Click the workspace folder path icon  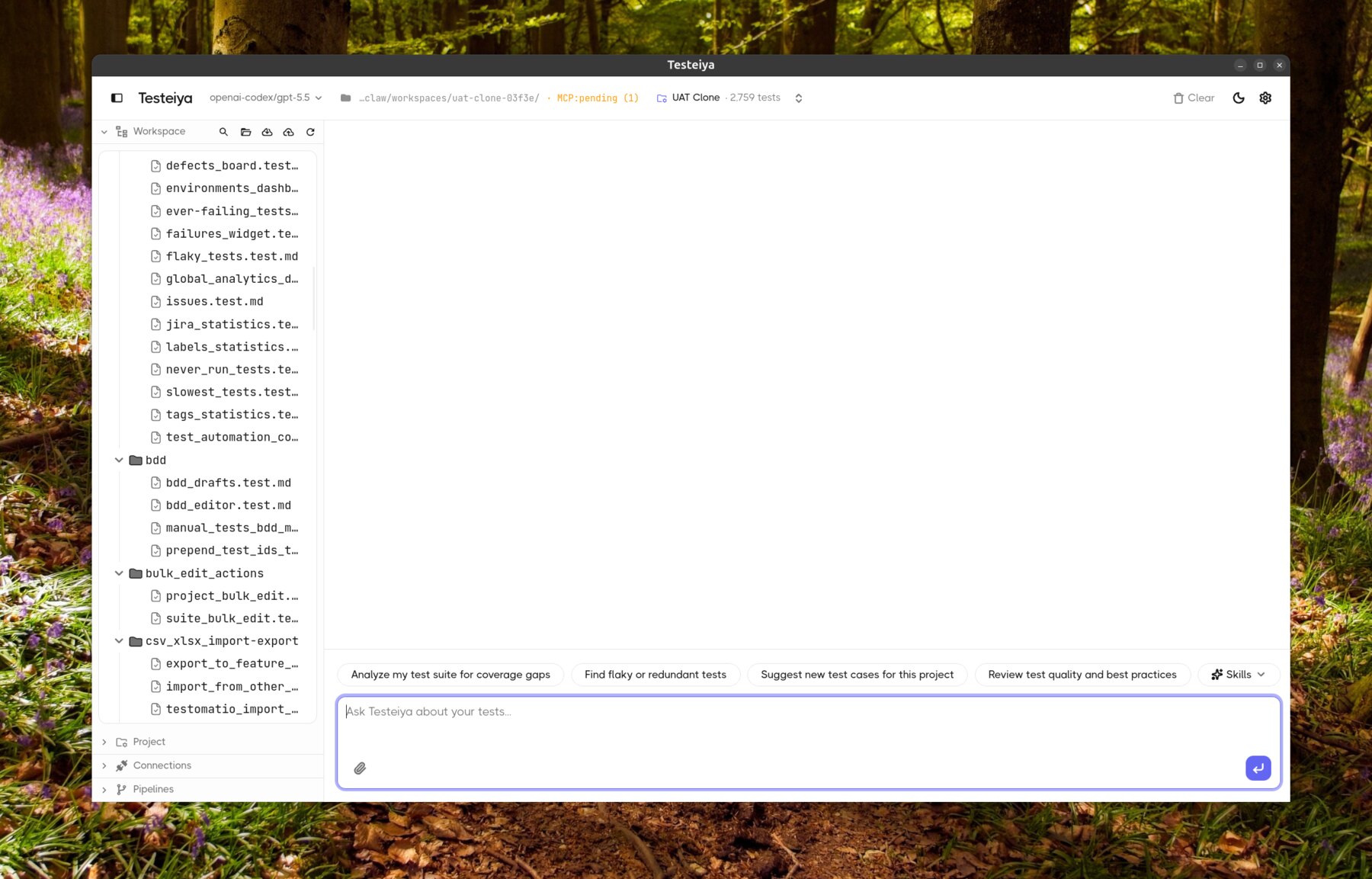(x=345, y=98)
